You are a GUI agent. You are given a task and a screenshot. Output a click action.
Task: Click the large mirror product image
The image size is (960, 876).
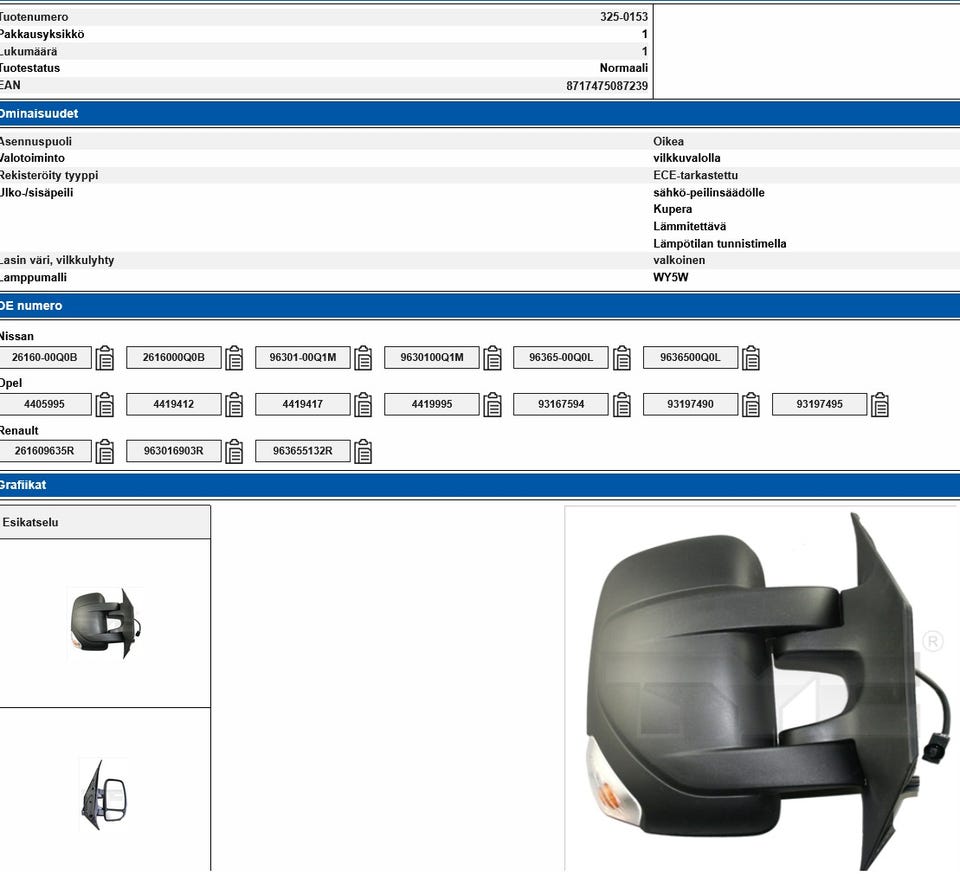[762, 689]
